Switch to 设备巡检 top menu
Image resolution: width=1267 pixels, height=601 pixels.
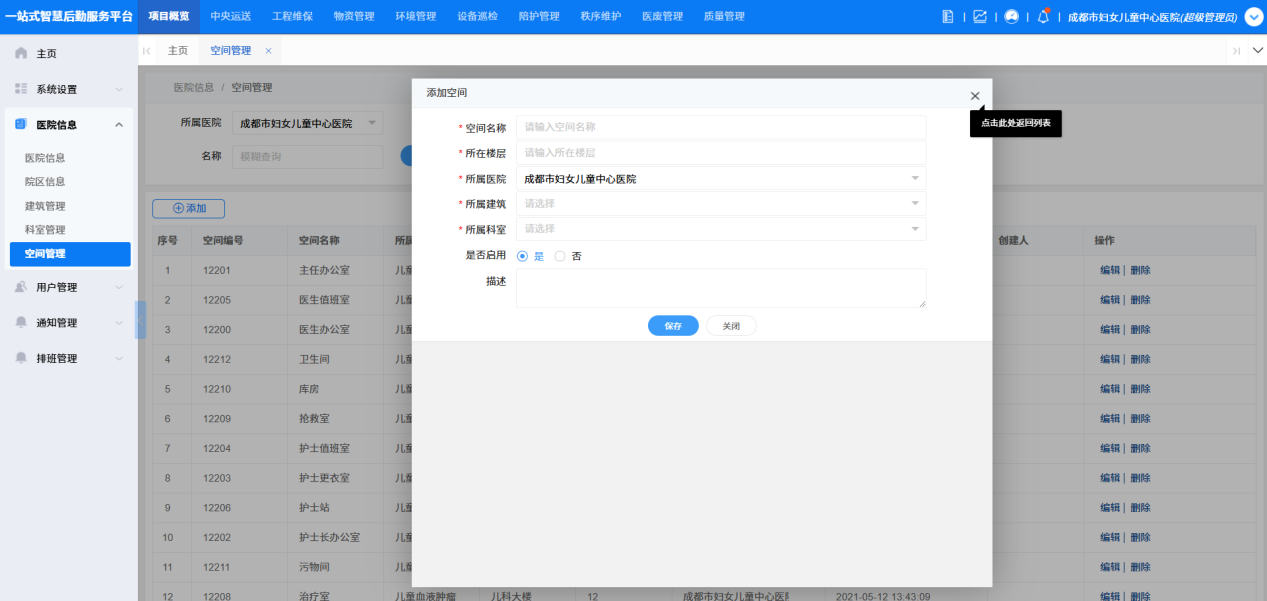coord(477,17)
